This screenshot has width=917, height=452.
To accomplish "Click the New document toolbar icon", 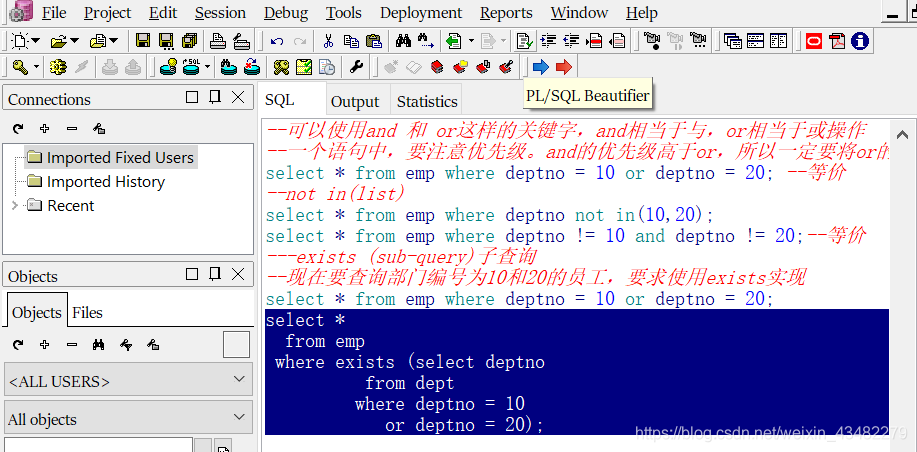I will click(x=20, y=41).
